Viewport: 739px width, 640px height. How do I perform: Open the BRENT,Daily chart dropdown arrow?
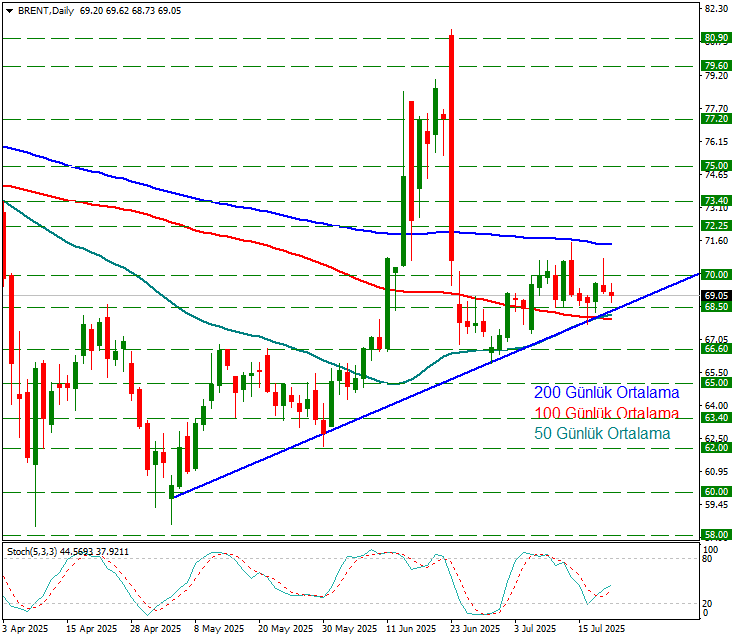click(x=9, y=11)
